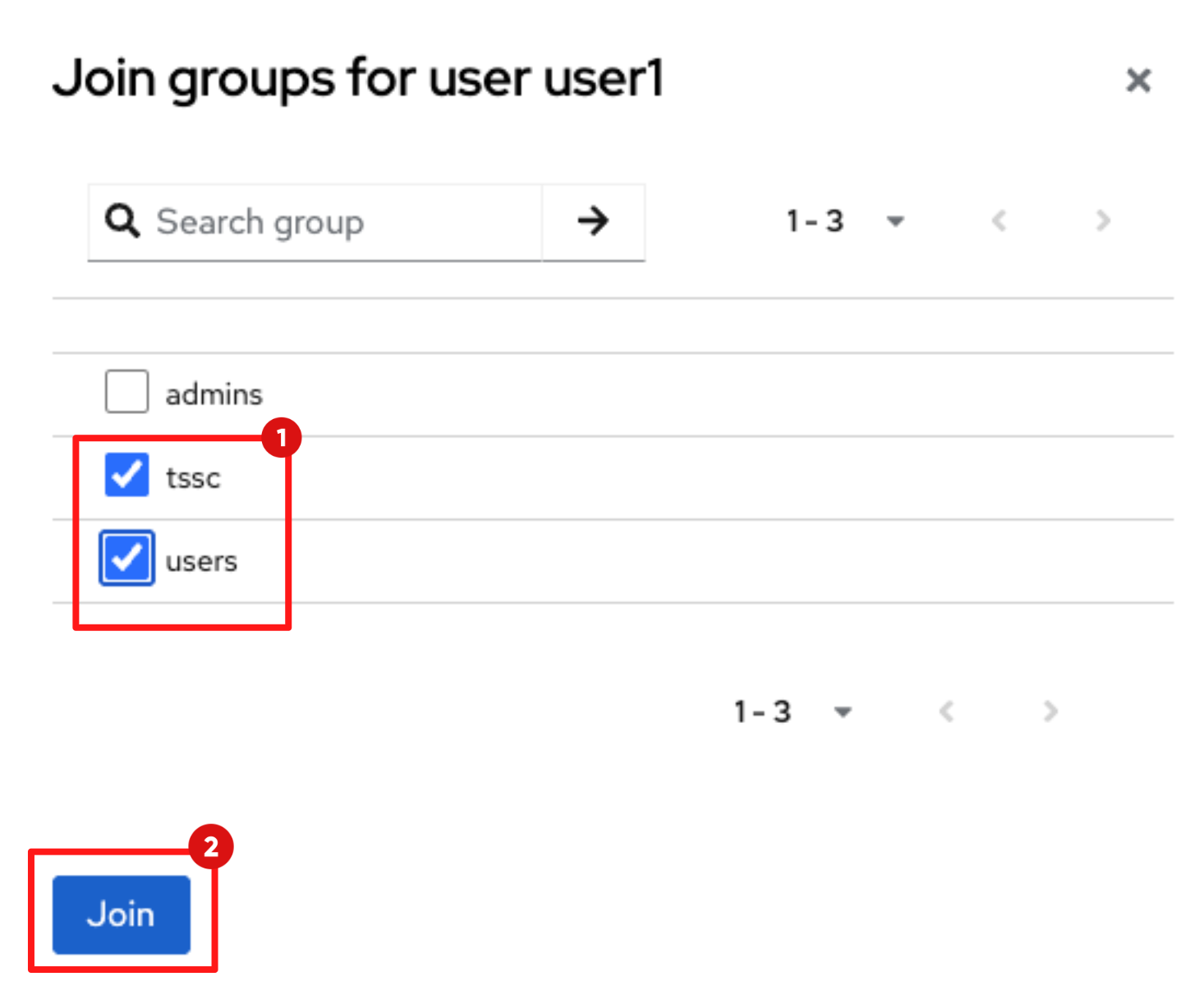
Task: Enable the admins group checkbox
Action: pos(126,391)
